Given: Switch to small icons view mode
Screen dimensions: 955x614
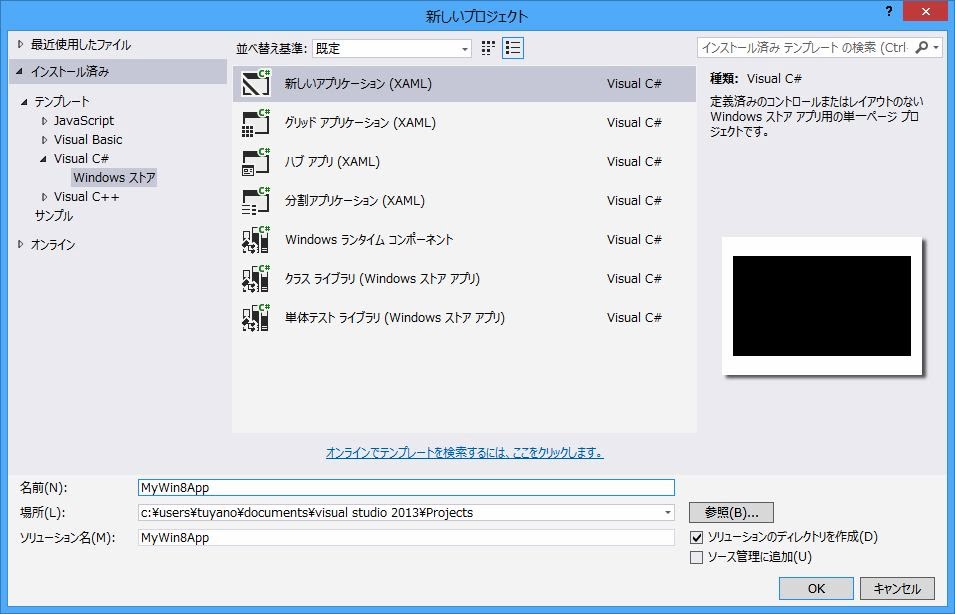Looking at the screenshot, I should pyautogui.click(x=489, y=48).
